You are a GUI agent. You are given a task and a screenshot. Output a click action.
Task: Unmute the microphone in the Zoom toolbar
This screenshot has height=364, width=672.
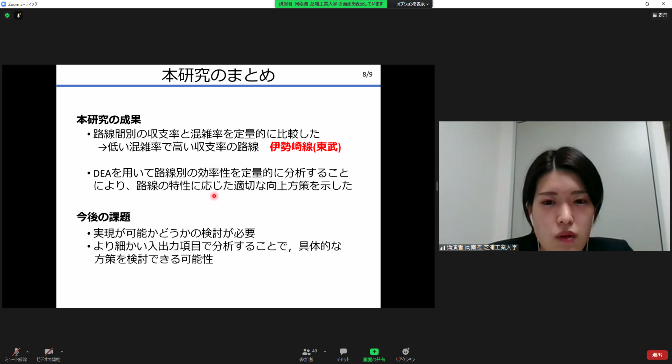[x=16, y=354]
